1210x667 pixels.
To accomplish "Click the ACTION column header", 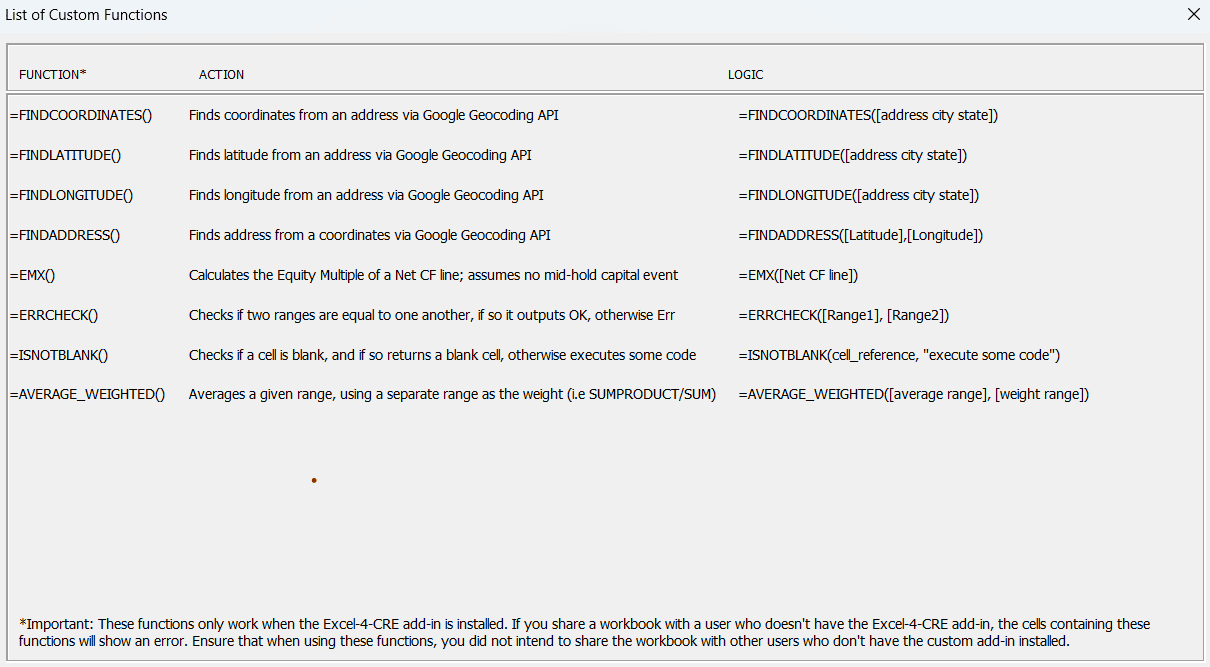I will [221, 75].
